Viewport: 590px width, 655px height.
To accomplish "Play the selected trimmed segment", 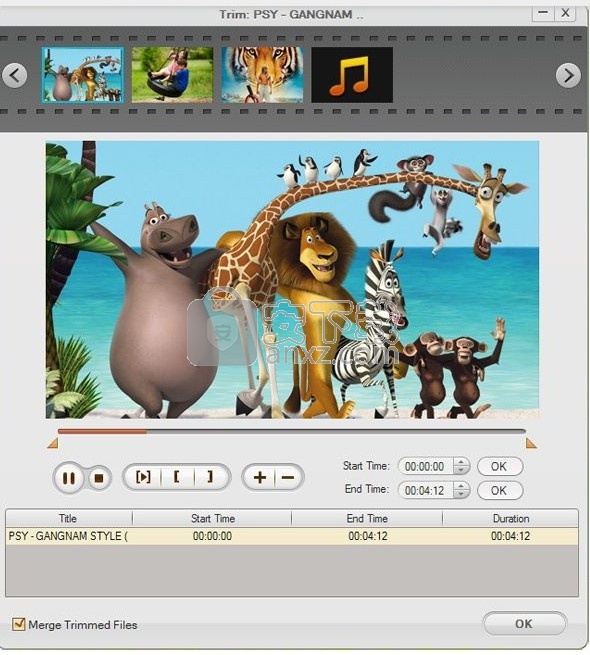I will tap(143, 477).
